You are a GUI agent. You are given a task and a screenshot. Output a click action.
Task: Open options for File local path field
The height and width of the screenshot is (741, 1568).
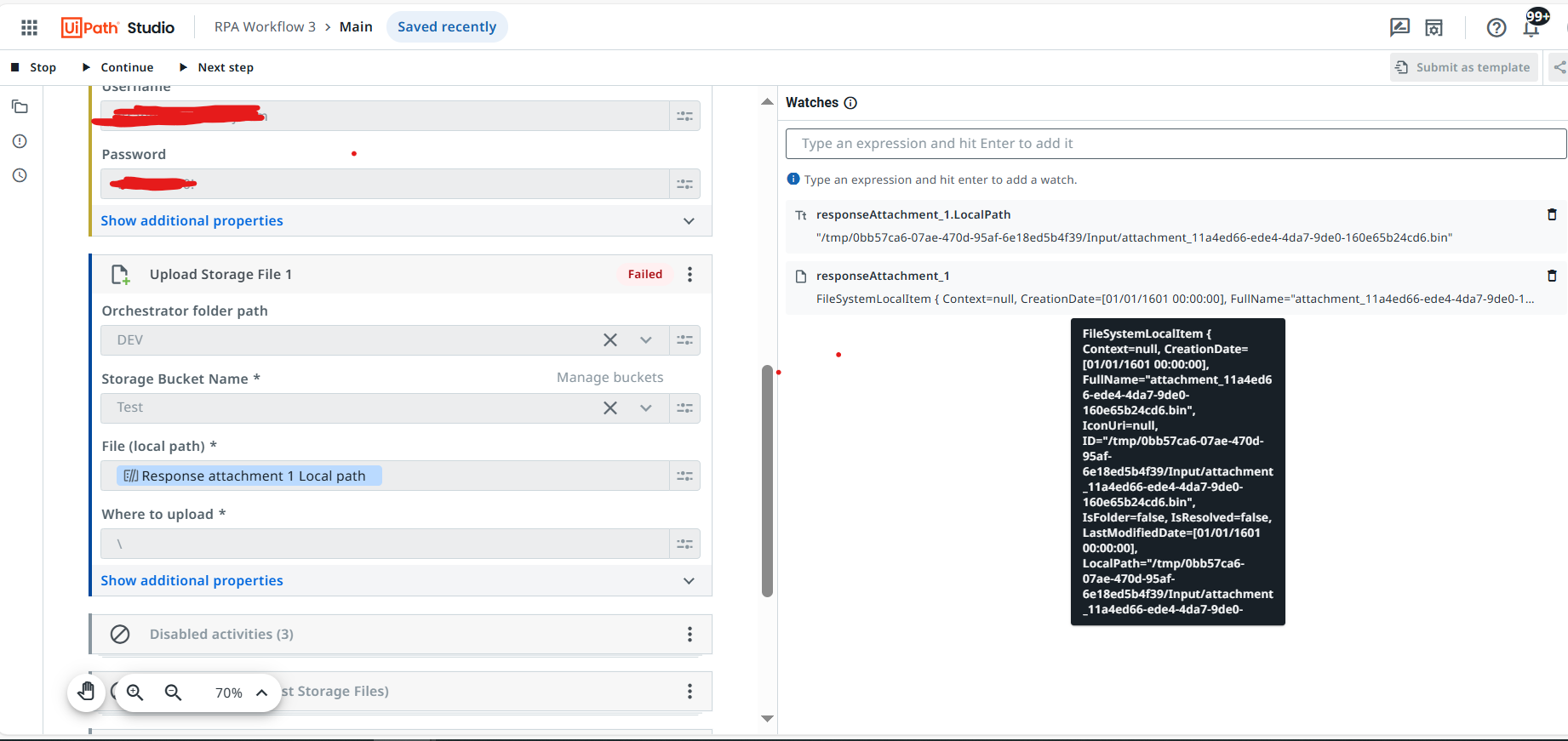point(684,476)
